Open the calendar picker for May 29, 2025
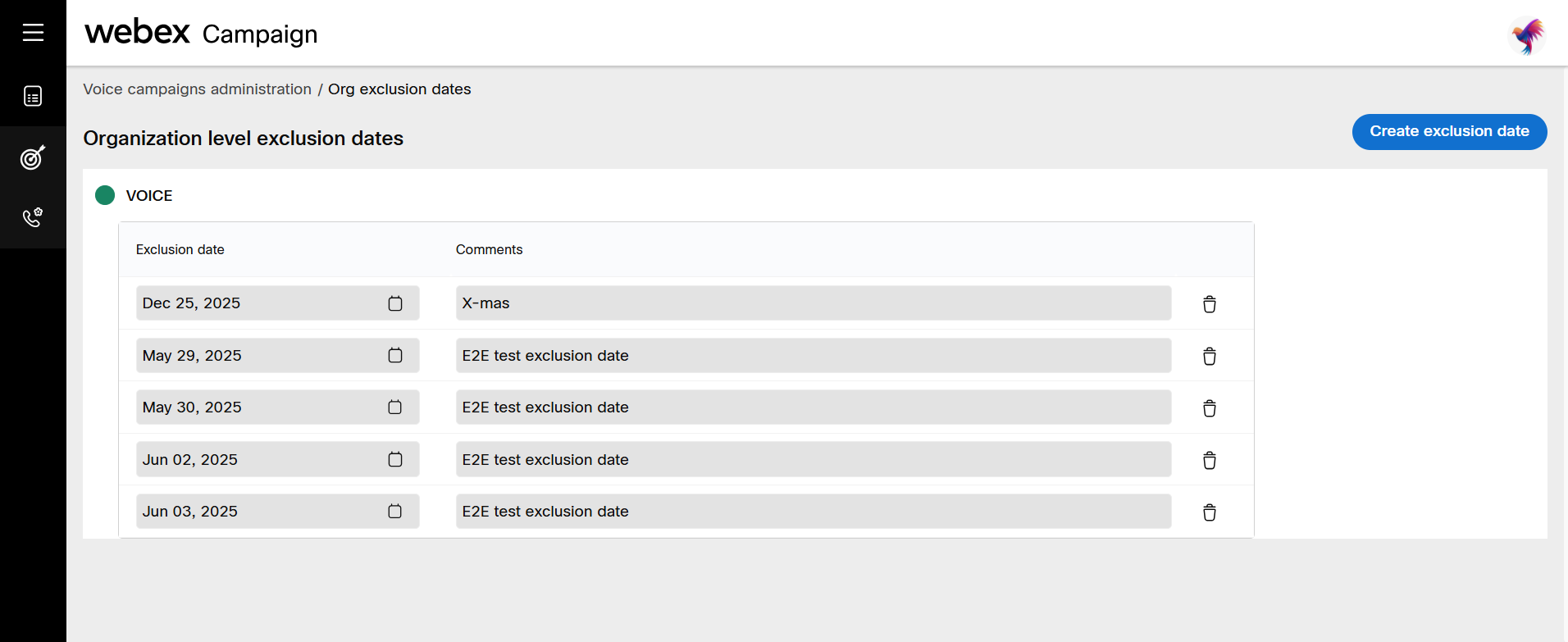Screen dimensions: 1568x642 point(395,355)
